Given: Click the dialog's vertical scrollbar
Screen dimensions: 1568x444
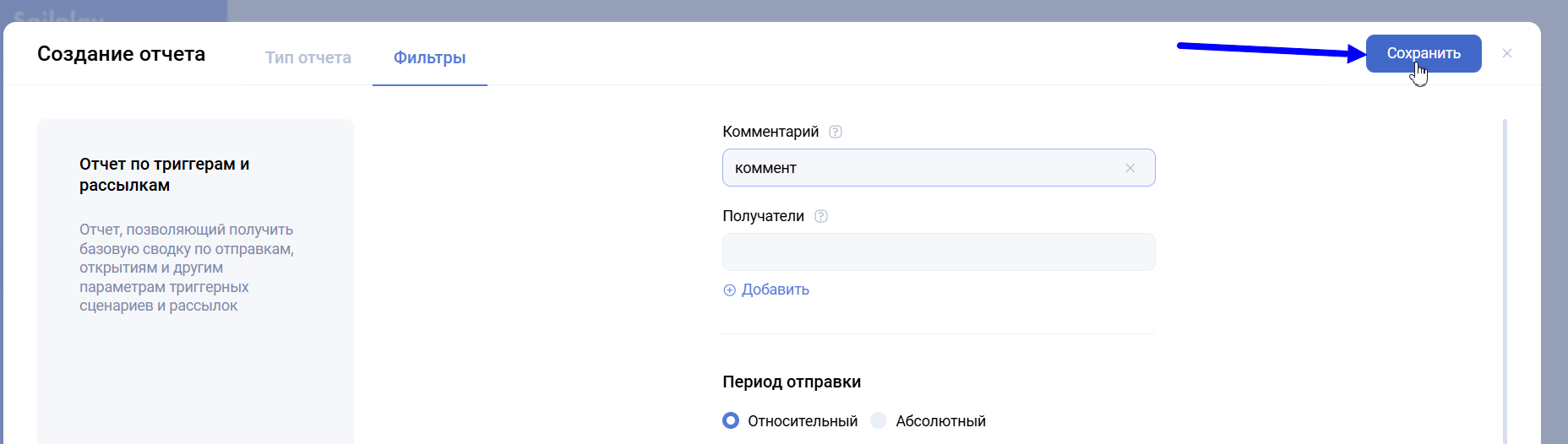Looking at the screenshot, I should (1505, 279).
